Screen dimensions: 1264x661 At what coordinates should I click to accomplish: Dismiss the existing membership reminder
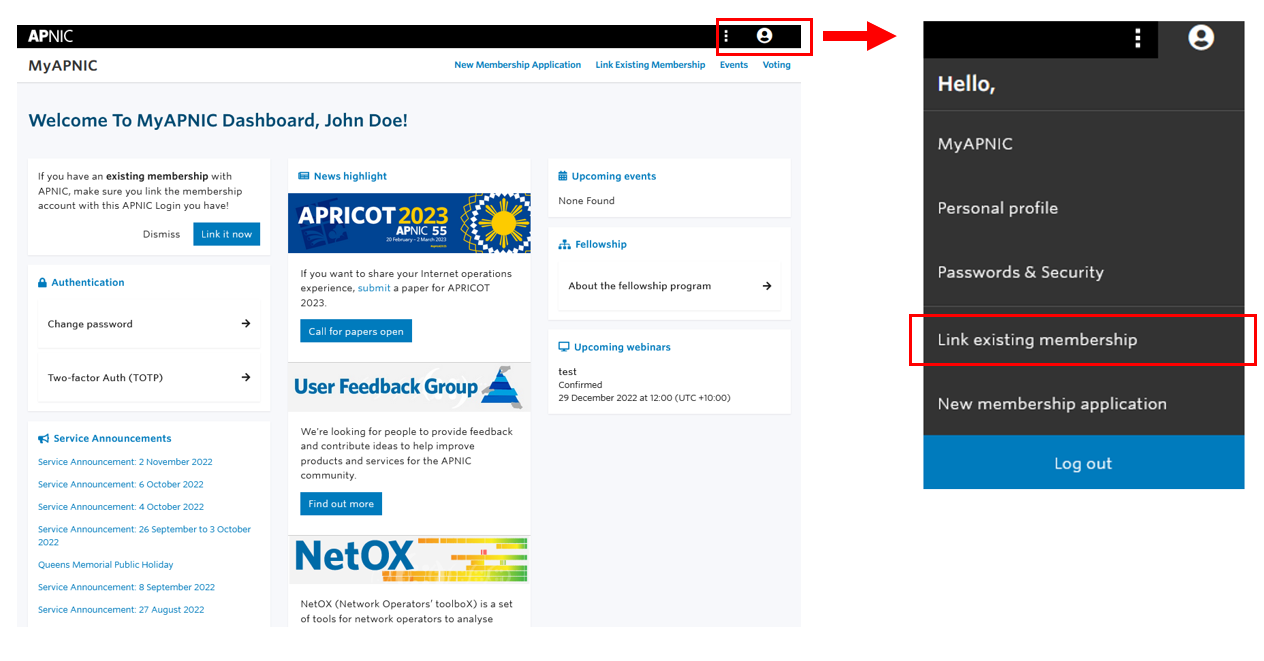point(161,233)
